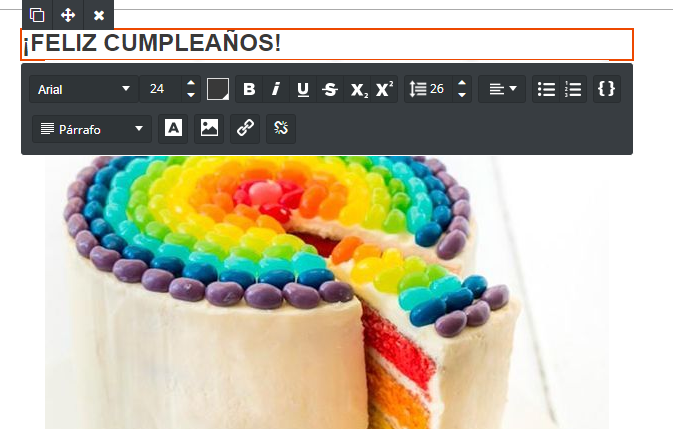Open the text color swatch picker
The image size is (673, 429).
(x=218, y=89)
